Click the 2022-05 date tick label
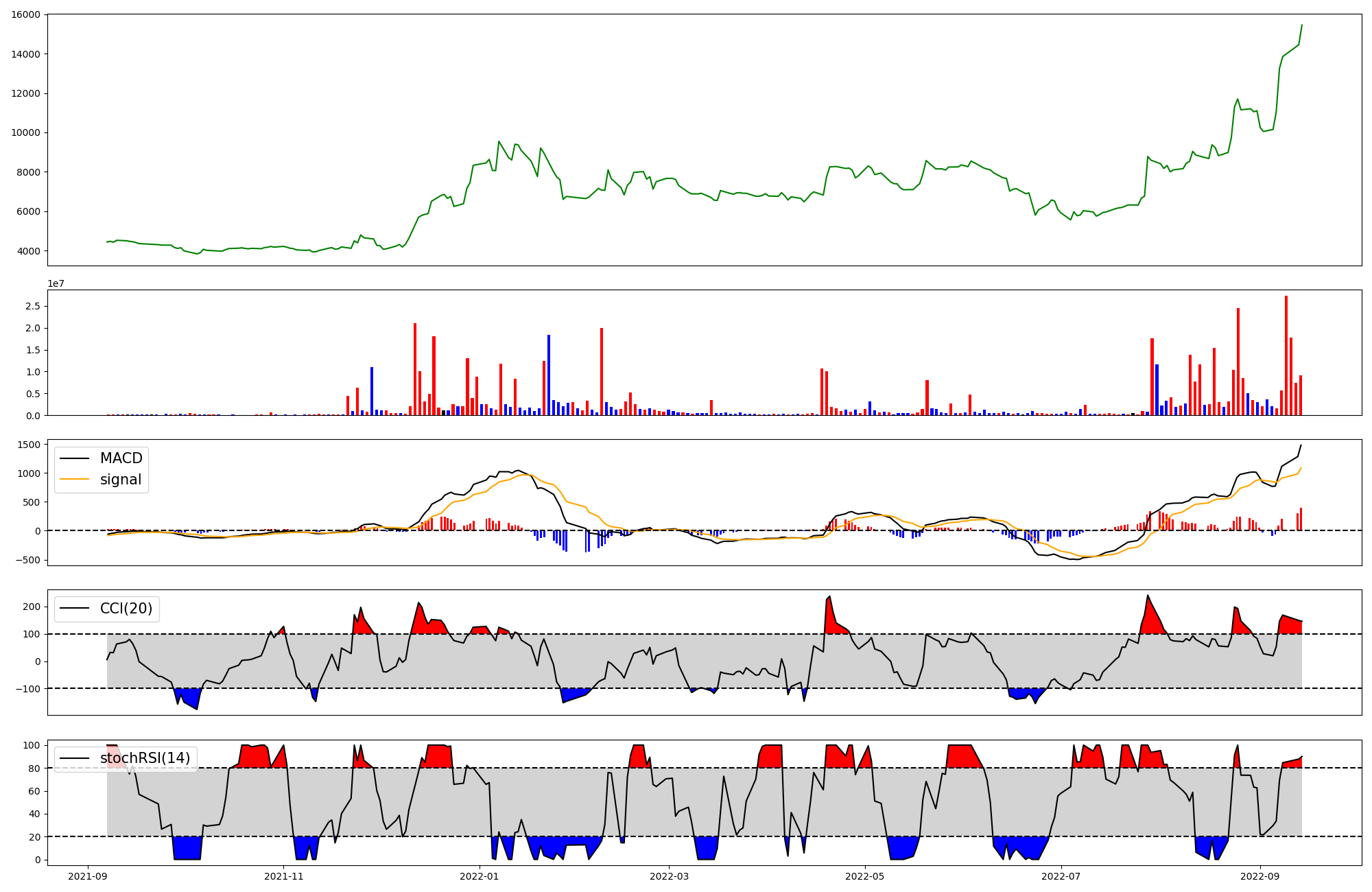The image size is (1372, 892). click(864, 876)
